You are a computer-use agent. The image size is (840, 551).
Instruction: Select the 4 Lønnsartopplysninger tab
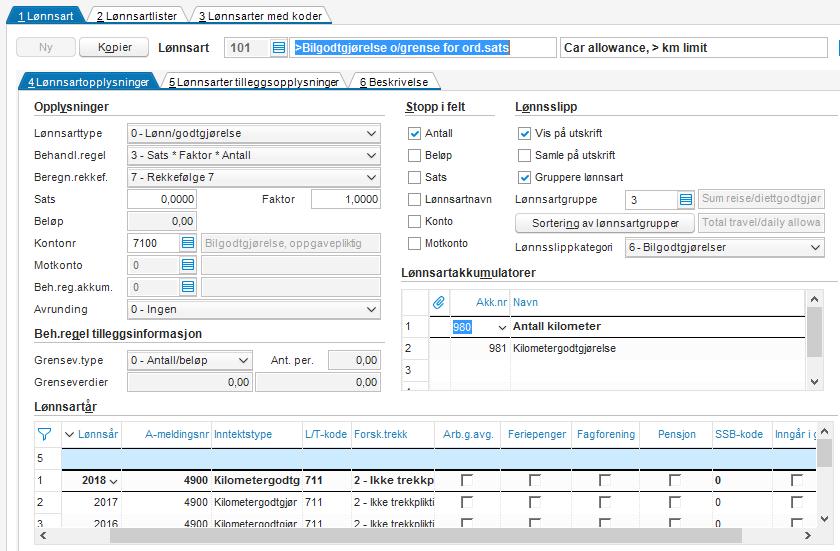click(x=89, y=82)
